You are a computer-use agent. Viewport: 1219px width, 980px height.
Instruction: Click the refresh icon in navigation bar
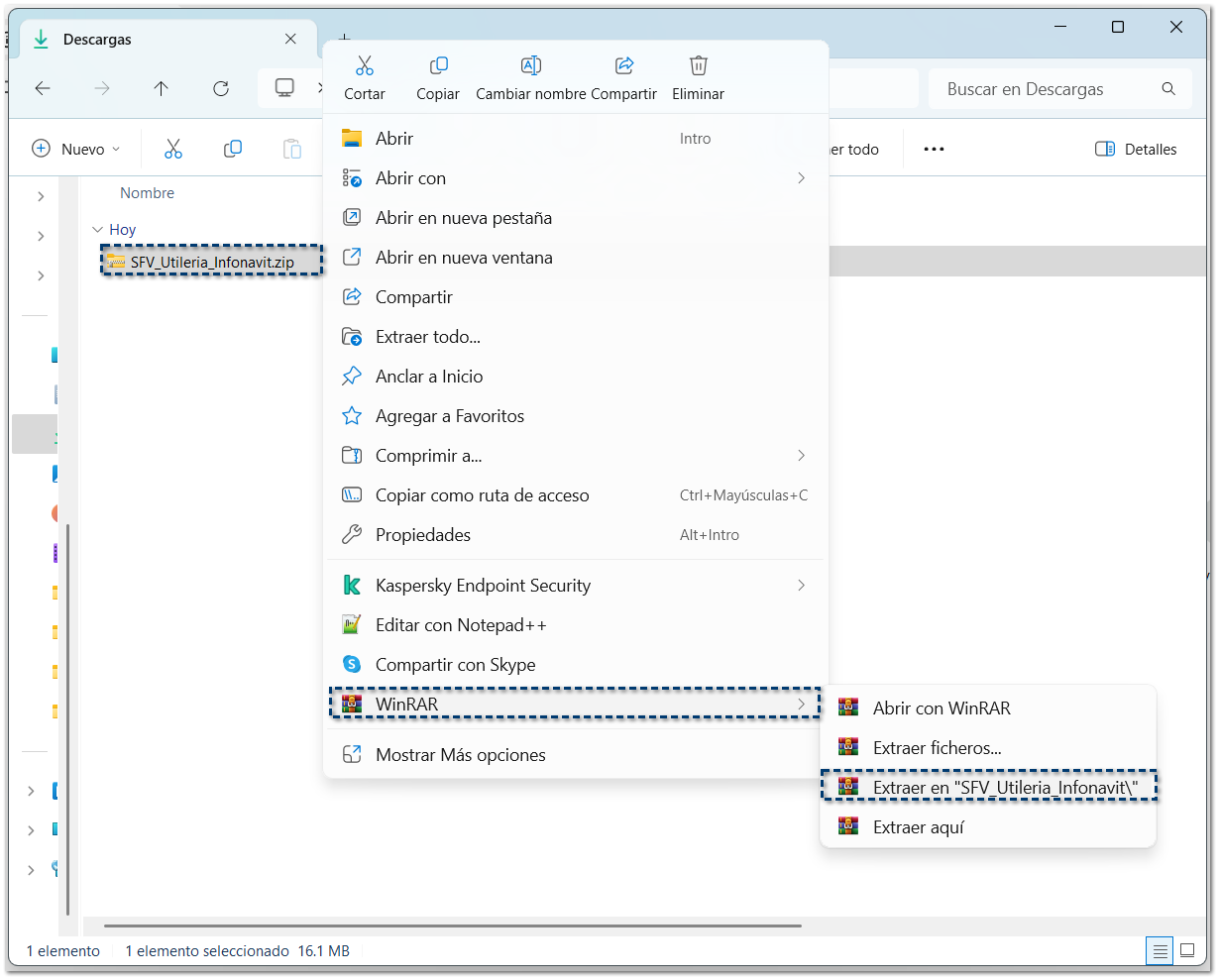tap(221, 89)
